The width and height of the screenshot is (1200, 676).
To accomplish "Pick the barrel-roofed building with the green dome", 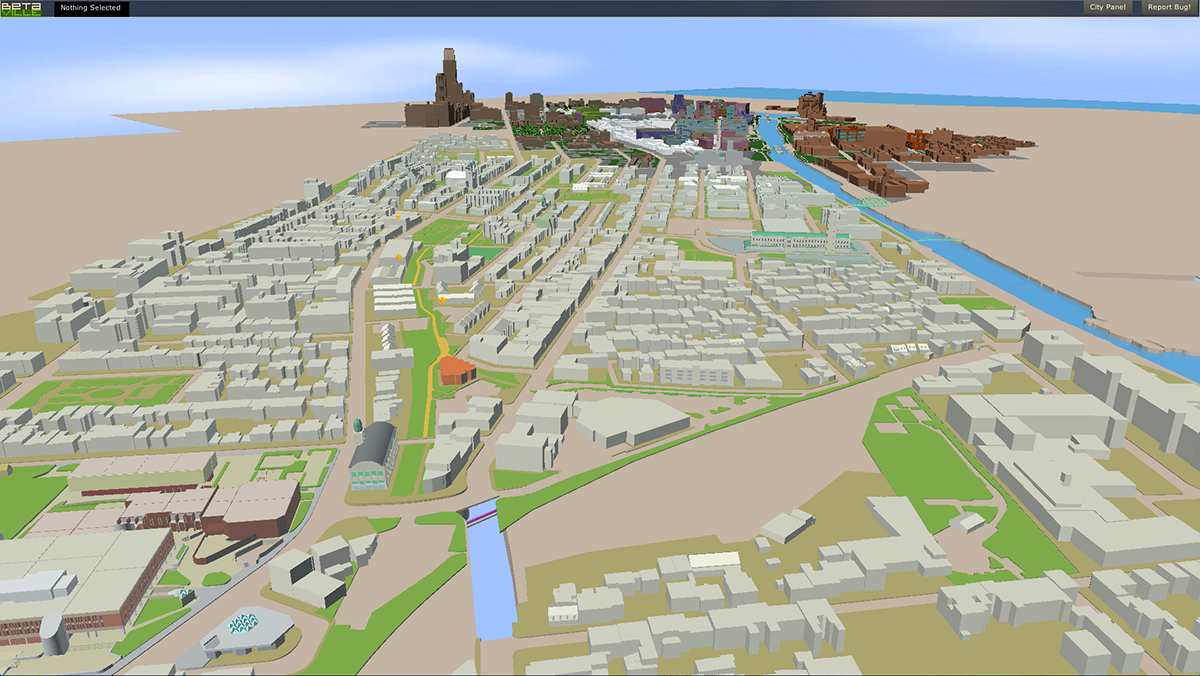I will [x=374, y=453].
